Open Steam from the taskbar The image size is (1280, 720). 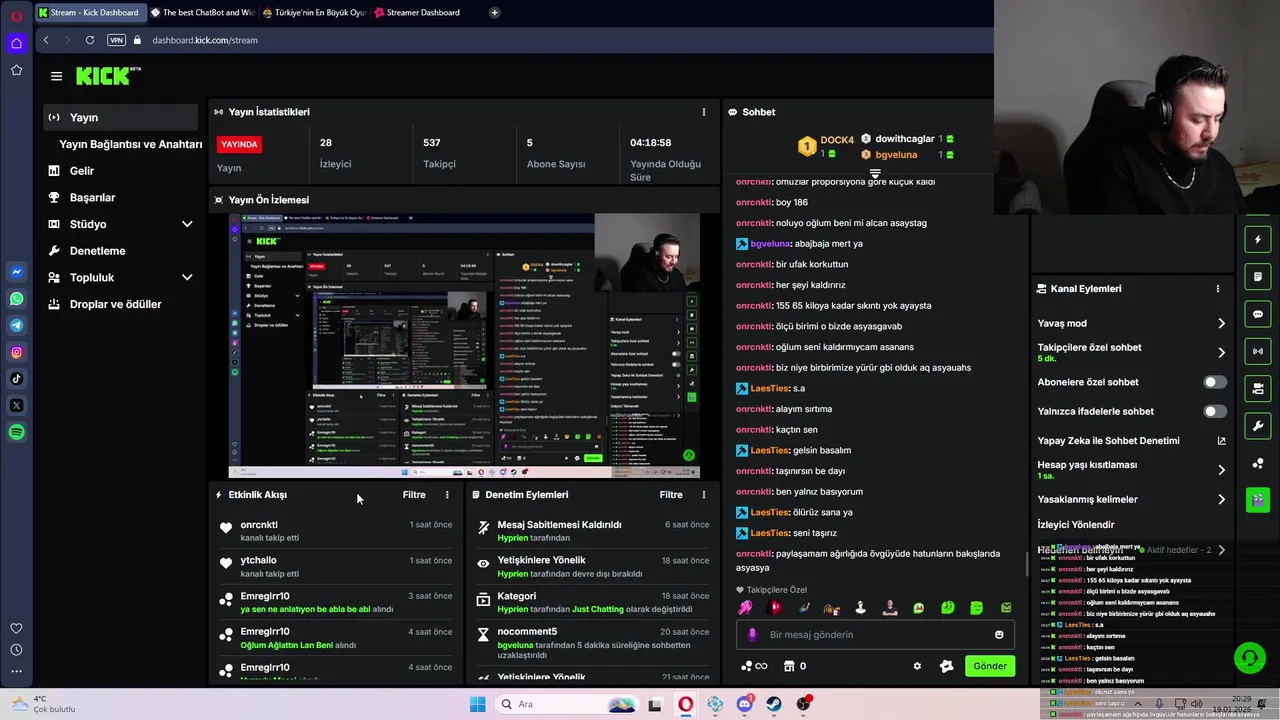tap(774, 704)
